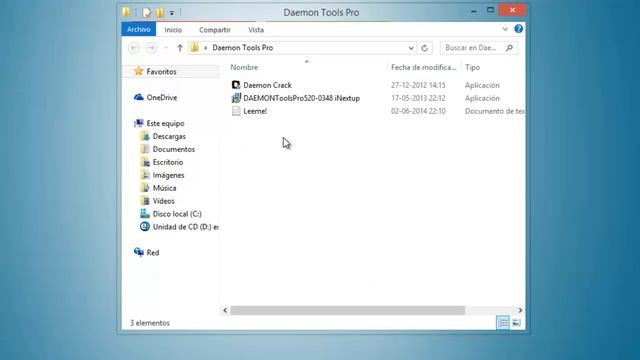
Task: Open the Quick Access Toolbar dropdown
Action: point(172,13)
